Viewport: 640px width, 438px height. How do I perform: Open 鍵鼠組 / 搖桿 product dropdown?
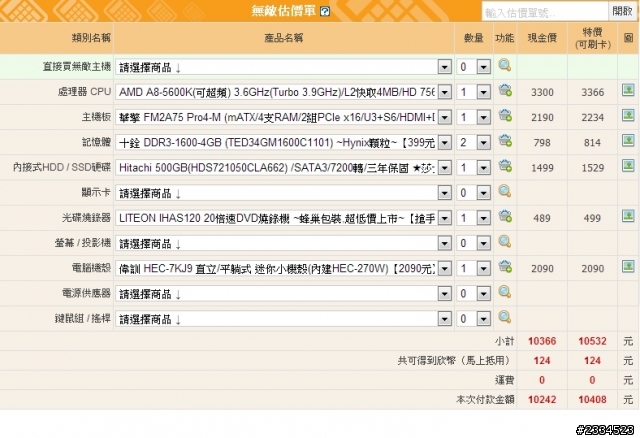283,319
